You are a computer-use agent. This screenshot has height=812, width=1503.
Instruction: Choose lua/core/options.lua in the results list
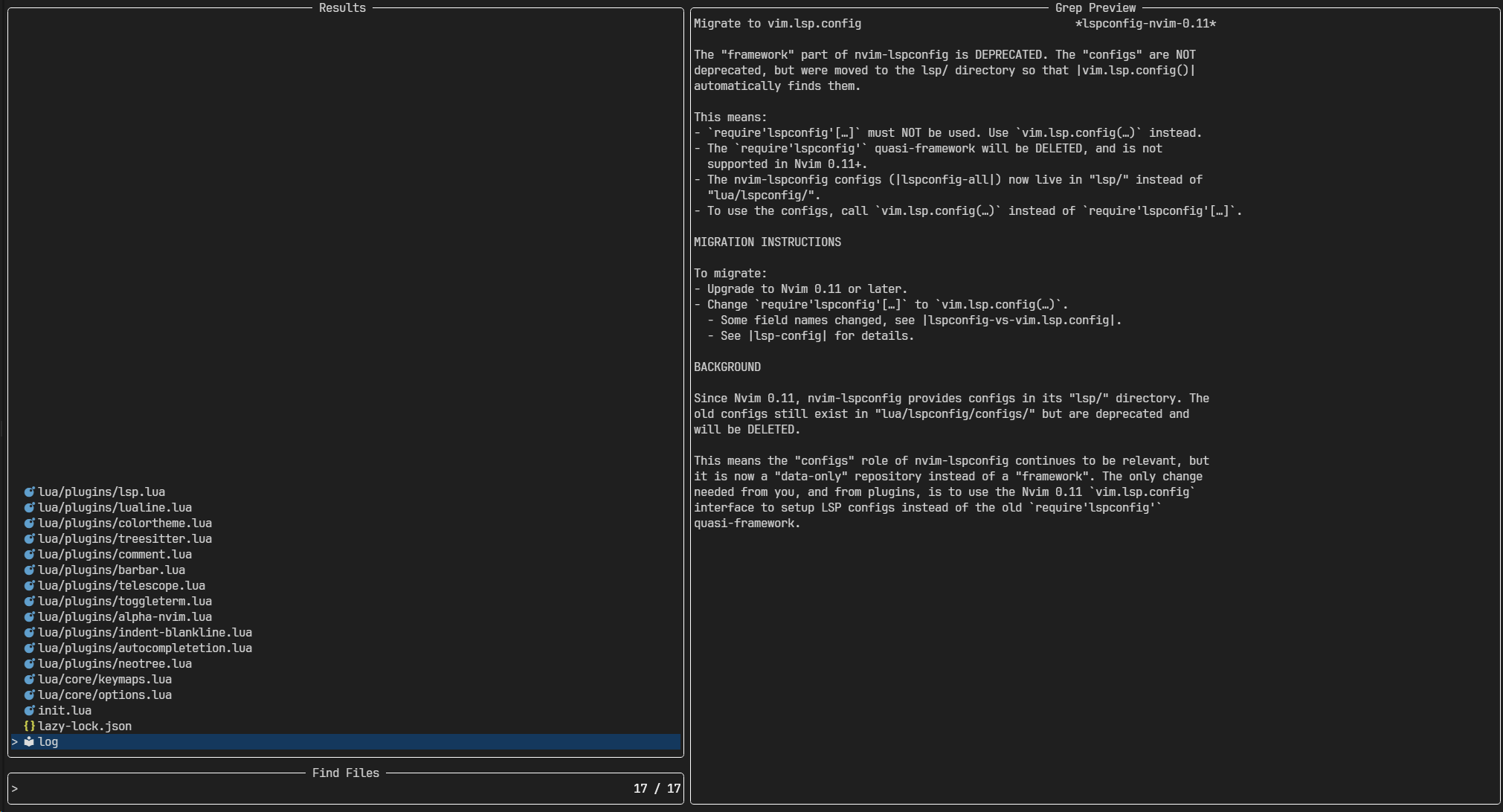pyautogui.click(x=105, y=695)
